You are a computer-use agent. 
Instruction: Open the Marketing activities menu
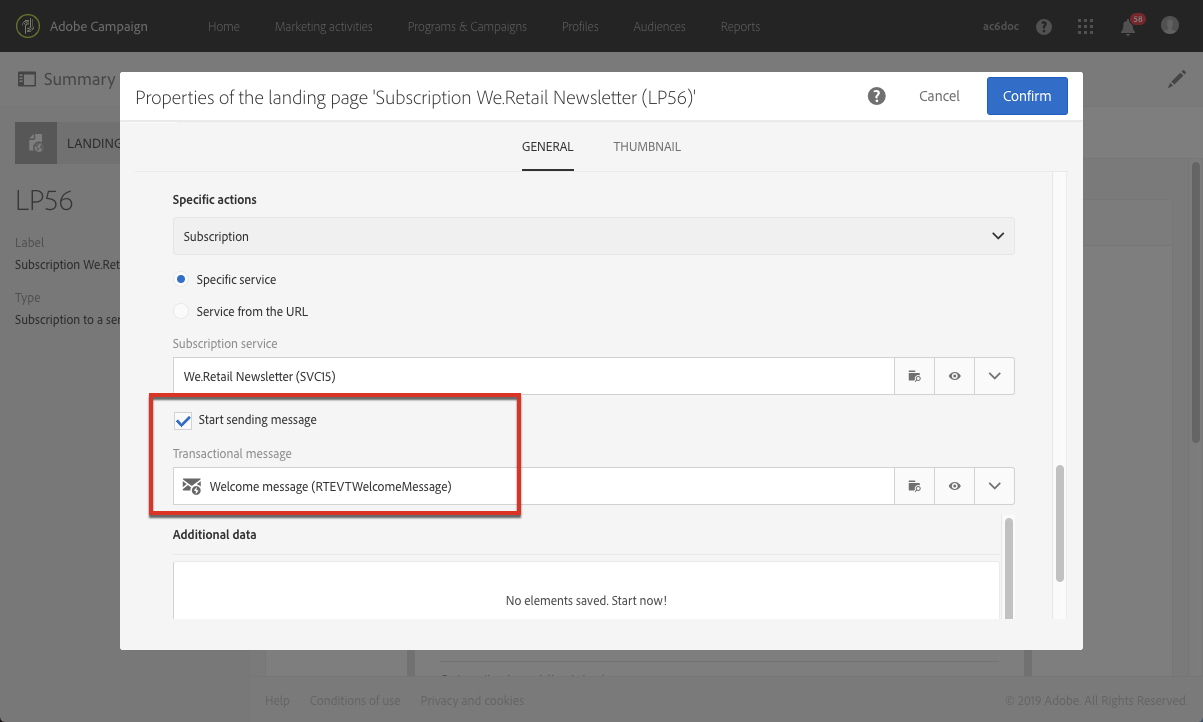point(324,27)
